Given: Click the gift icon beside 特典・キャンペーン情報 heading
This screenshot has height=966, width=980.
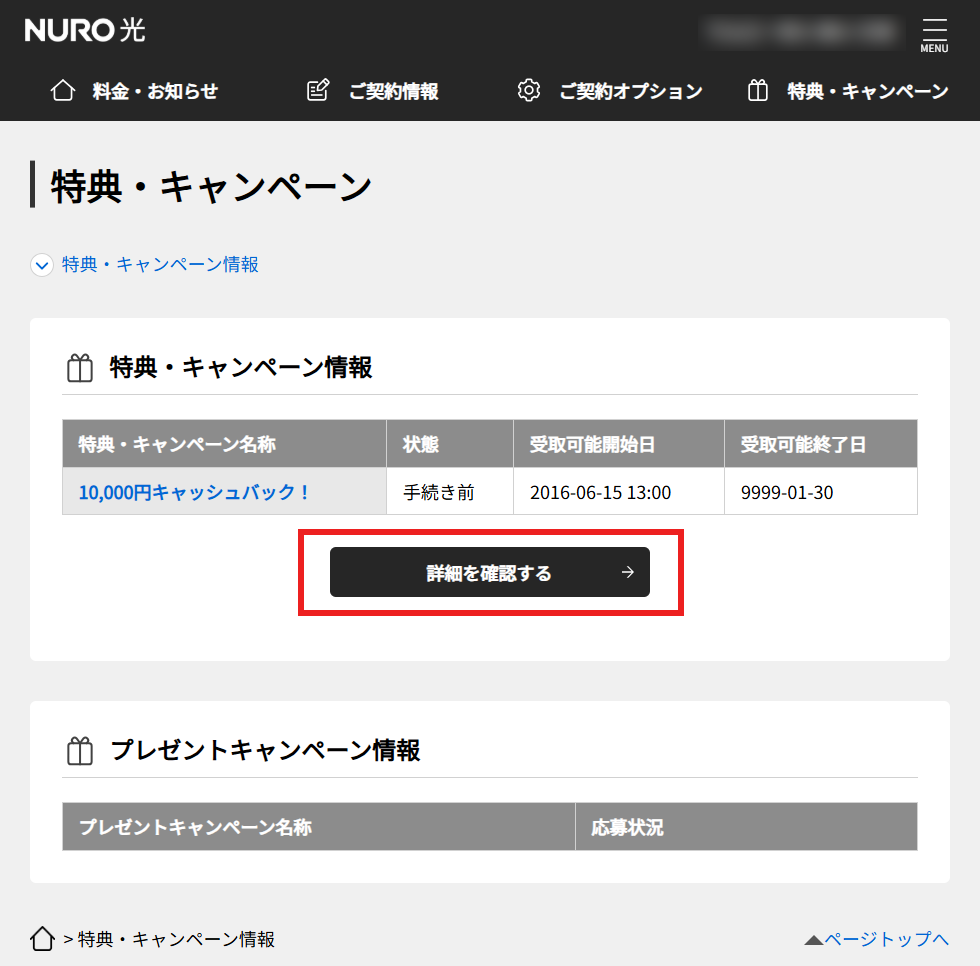Looking at the screenshot, I should click(x=79, y=366).
